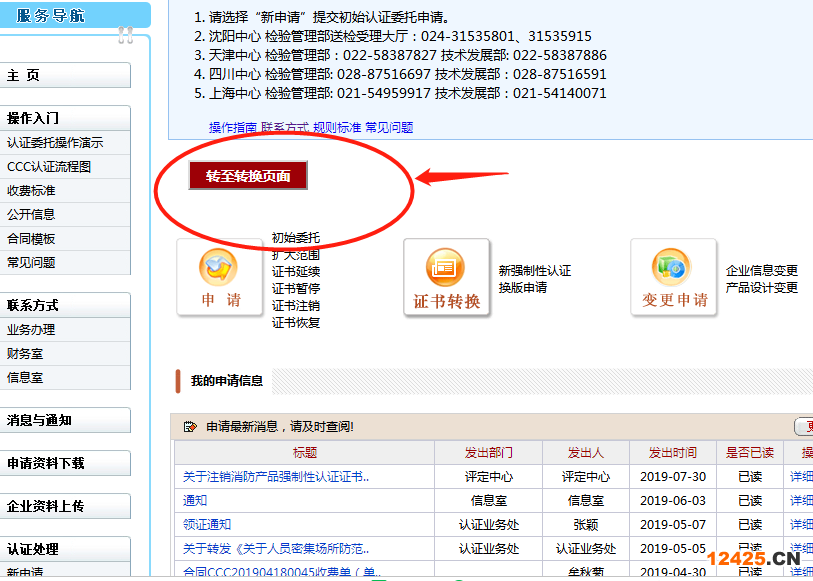Click the 操作指南 link
Screen dimensions: 813x581
(x=232, y=128)
